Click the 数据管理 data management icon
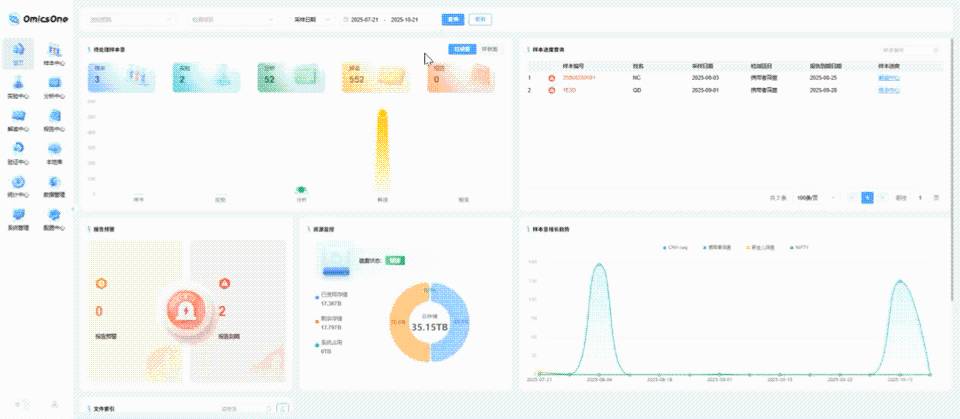Image resolution: width=960 pixels, height=419 pixels. click(x=54, y=185)
